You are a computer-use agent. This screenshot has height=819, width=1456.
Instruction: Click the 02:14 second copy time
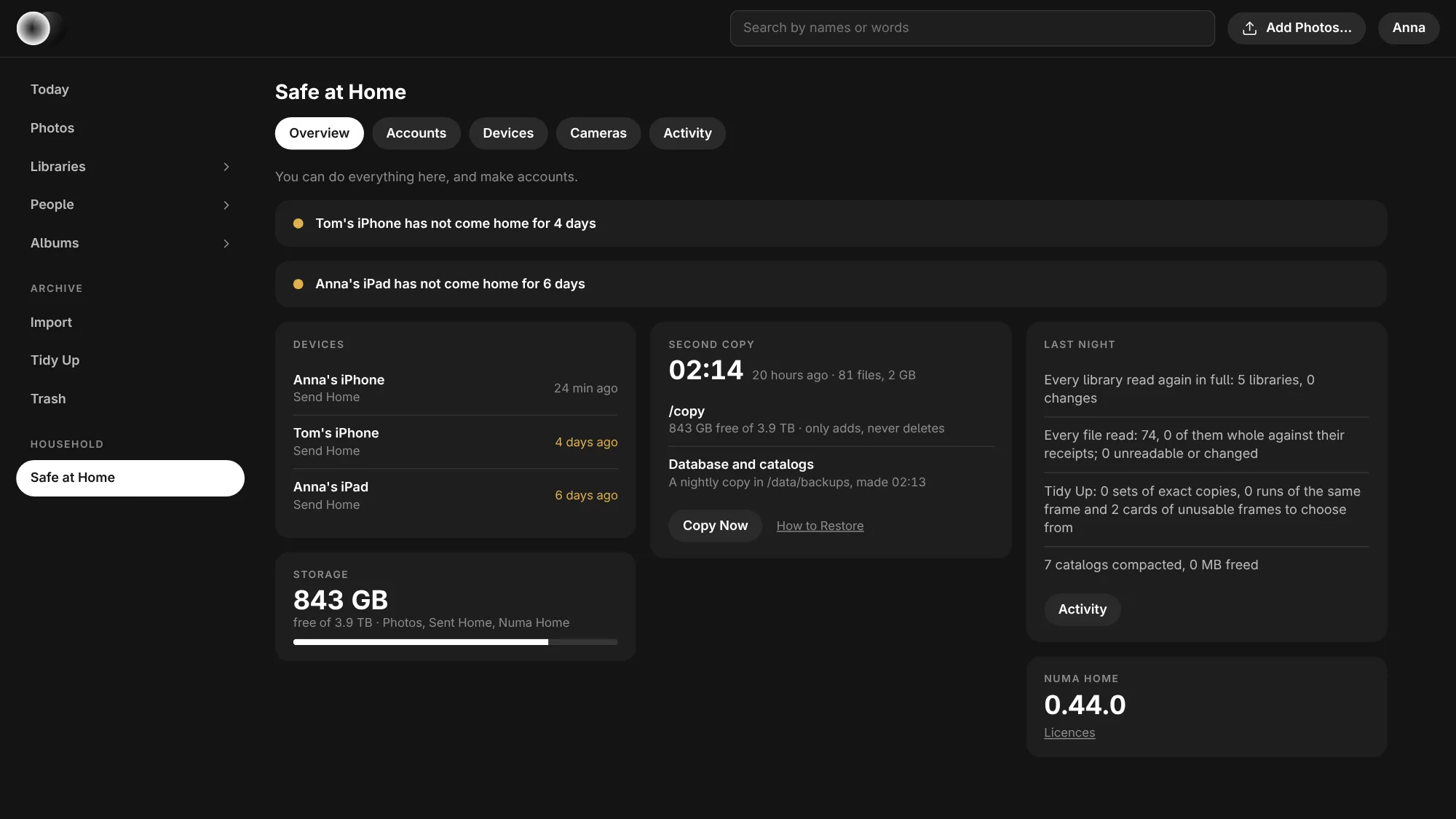705,371
